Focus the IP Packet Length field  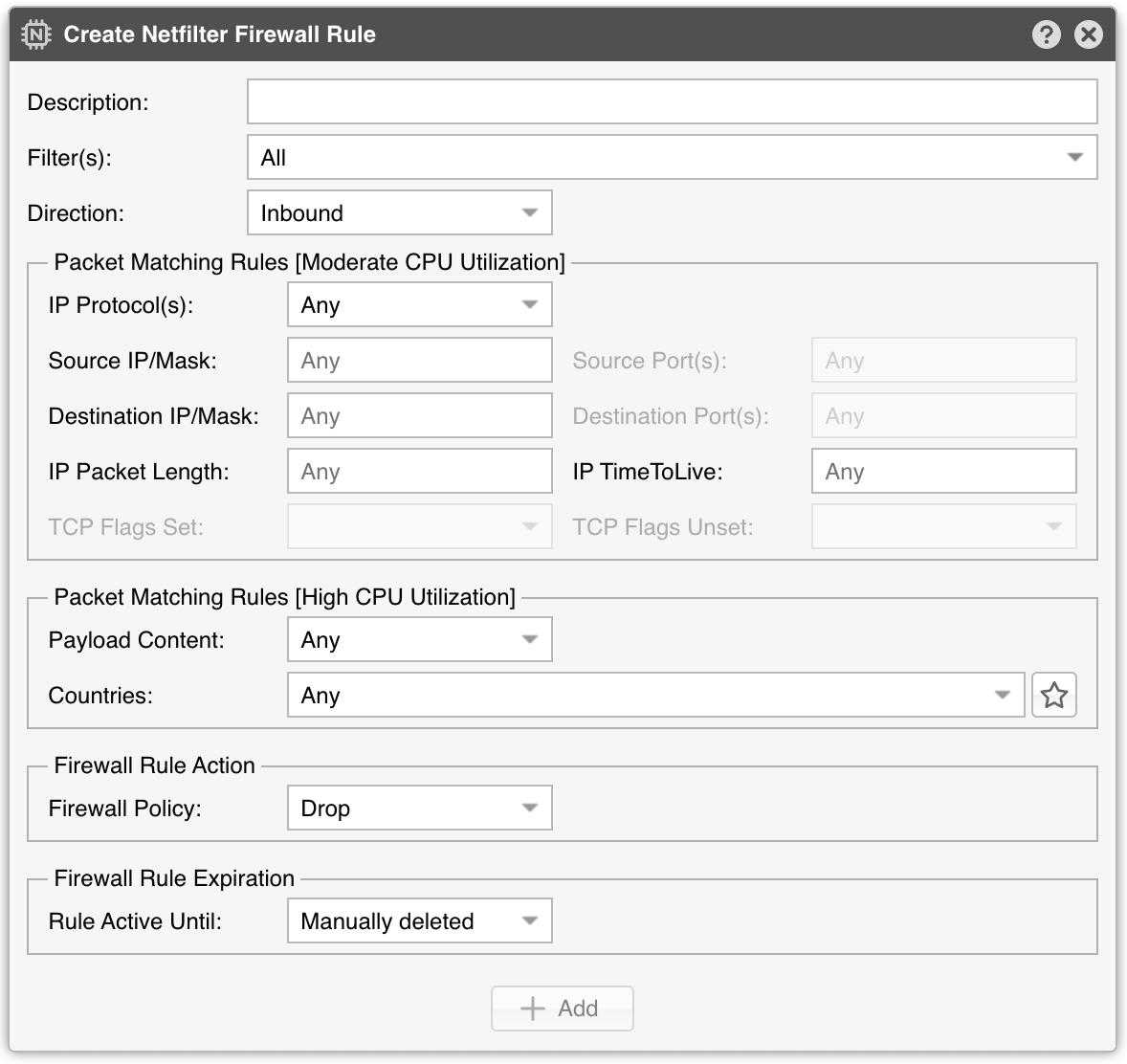[x=420, y=472]
